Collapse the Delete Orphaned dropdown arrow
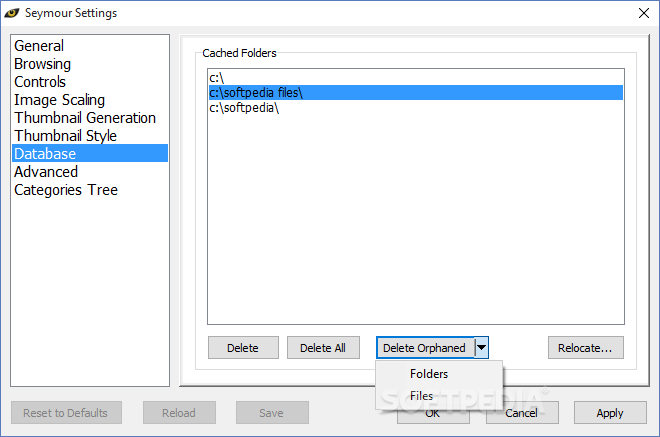 (x=482, y=348)
